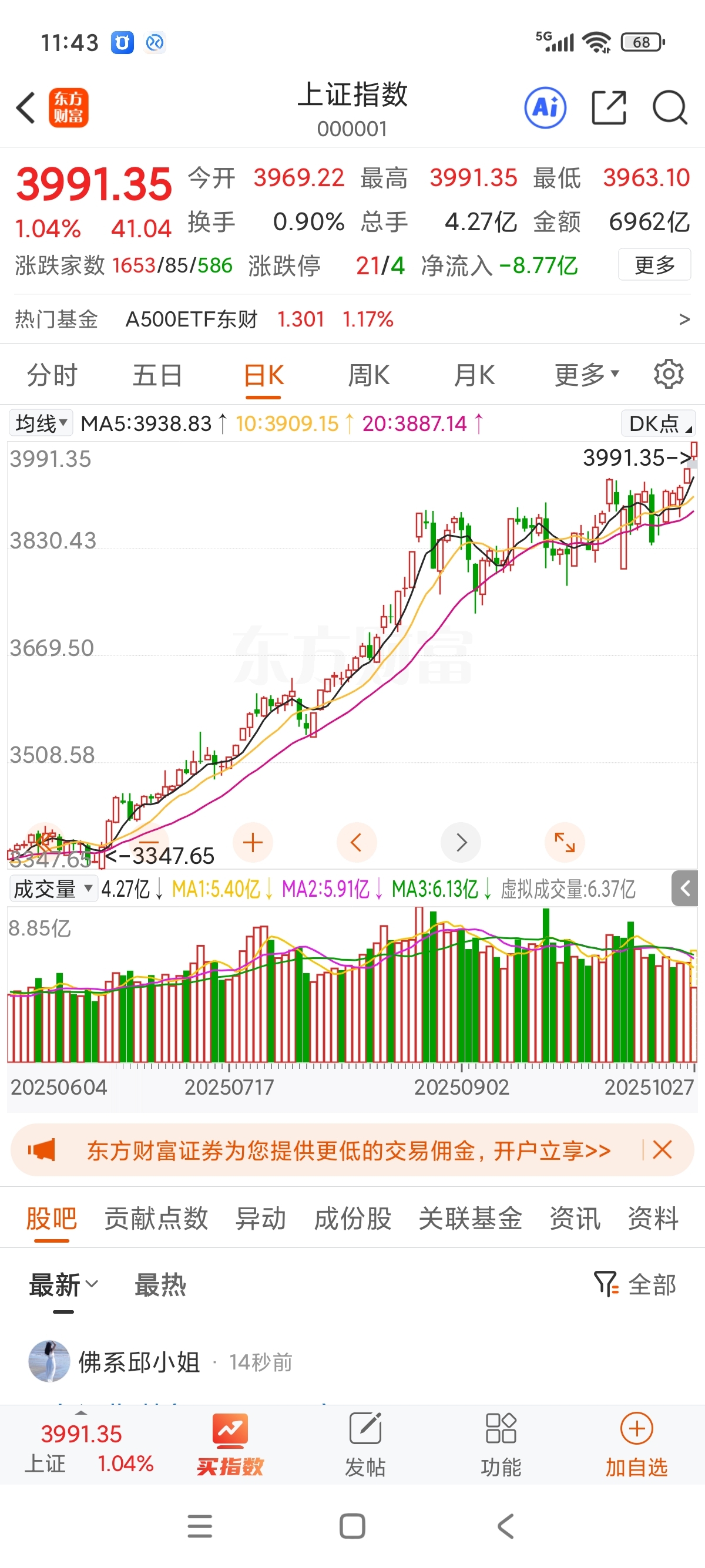Screen dimensions: 705x1568
Task: Close the orange promo banner
Action: [662, 1150]
